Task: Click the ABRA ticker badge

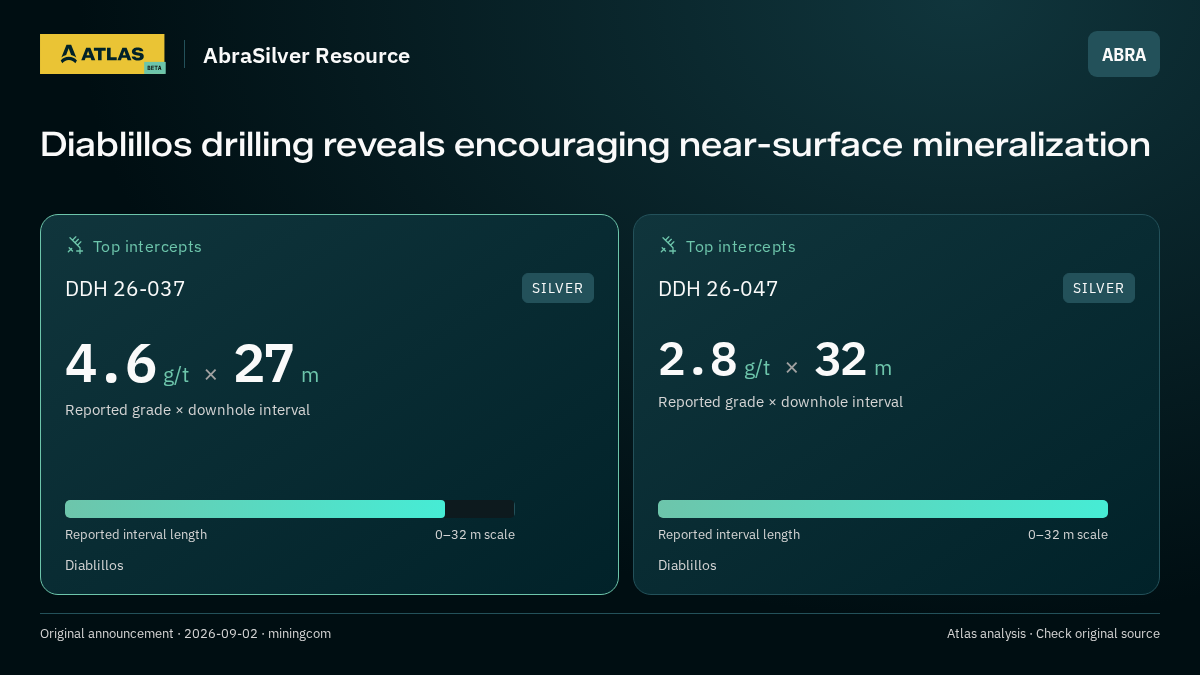Action: pos(1124,54)
